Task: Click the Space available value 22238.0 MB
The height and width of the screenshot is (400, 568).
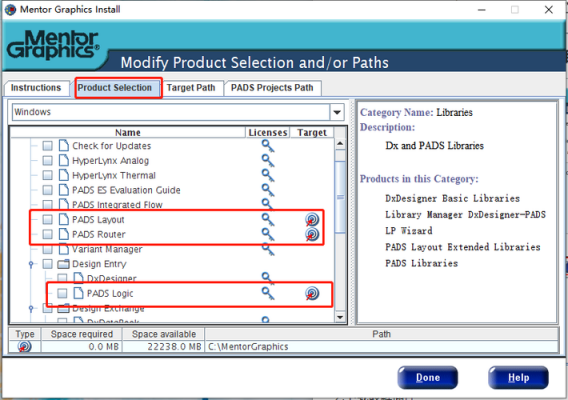Action: pyautogui.click(x=174, y=347)
